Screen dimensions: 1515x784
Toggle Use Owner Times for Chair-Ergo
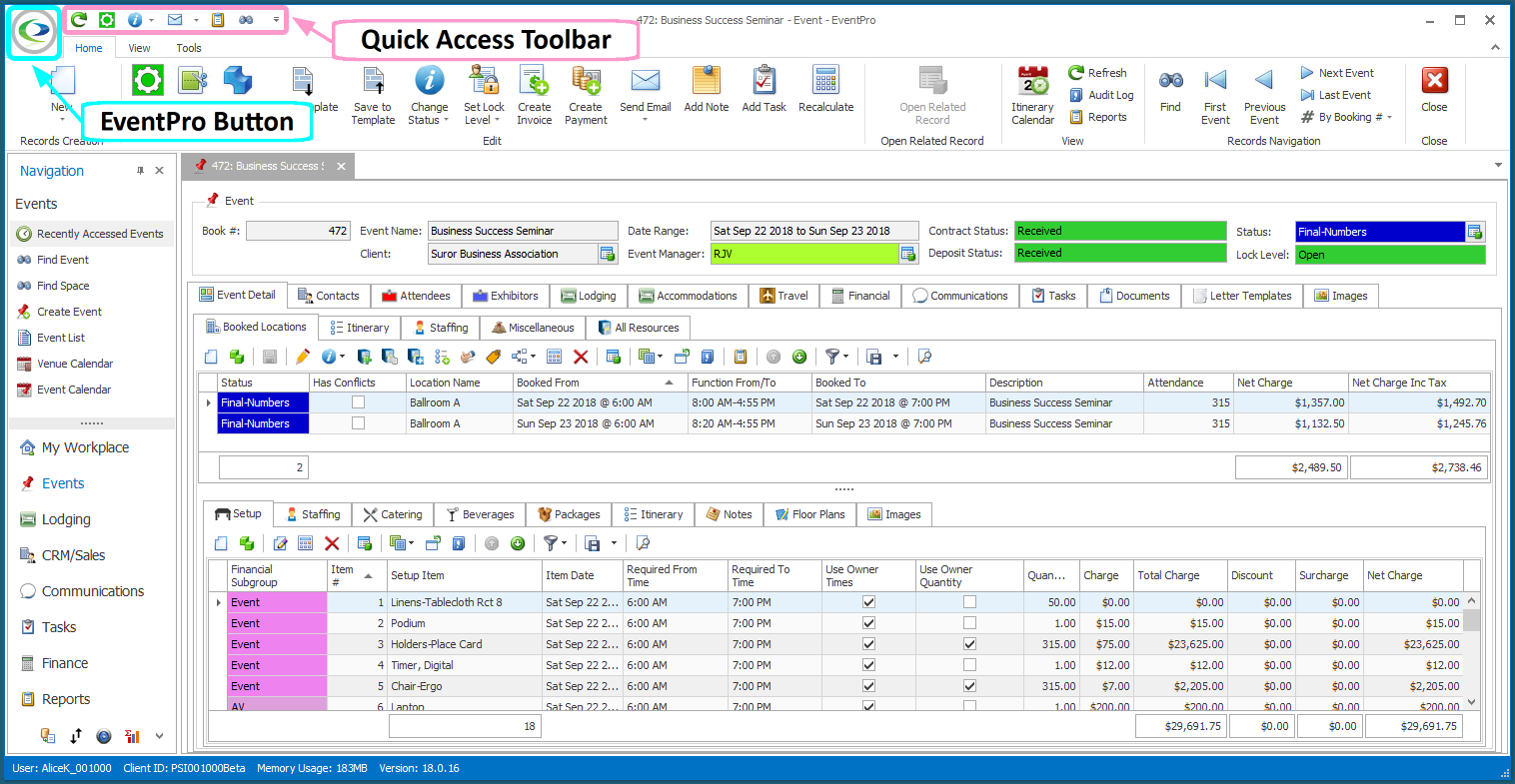[x=868, y=686]
